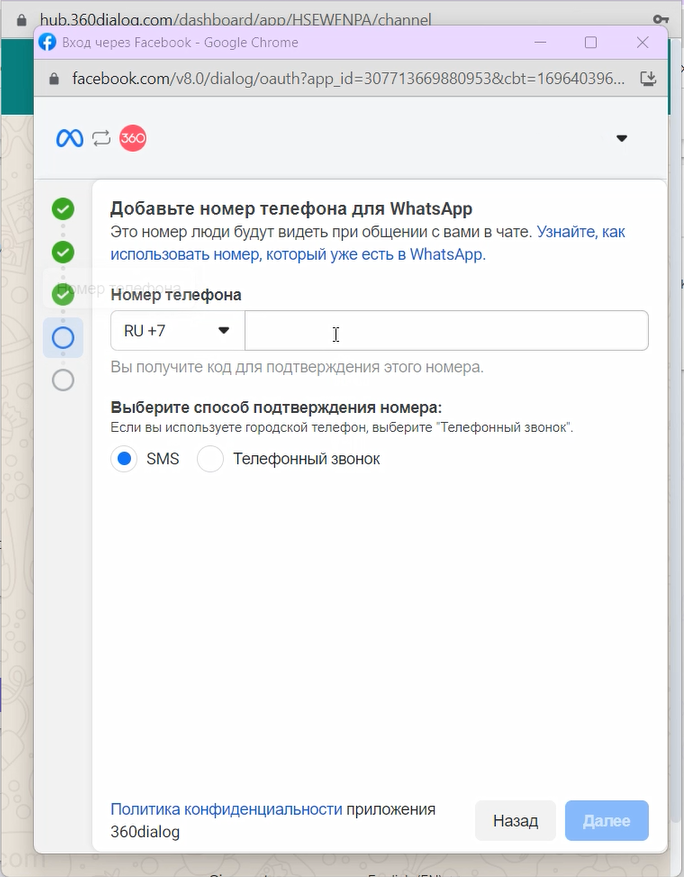Viewport: 684px width, 877px height.
Task: Select SMS verification method
Action: click(x=124, y=459)
